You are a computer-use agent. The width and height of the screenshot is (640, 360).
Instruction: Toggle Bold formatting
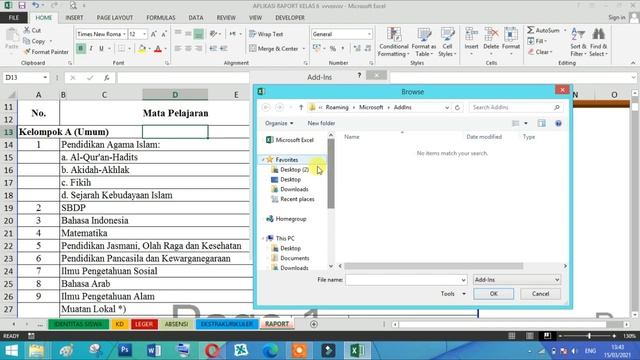tap(81, 49)
